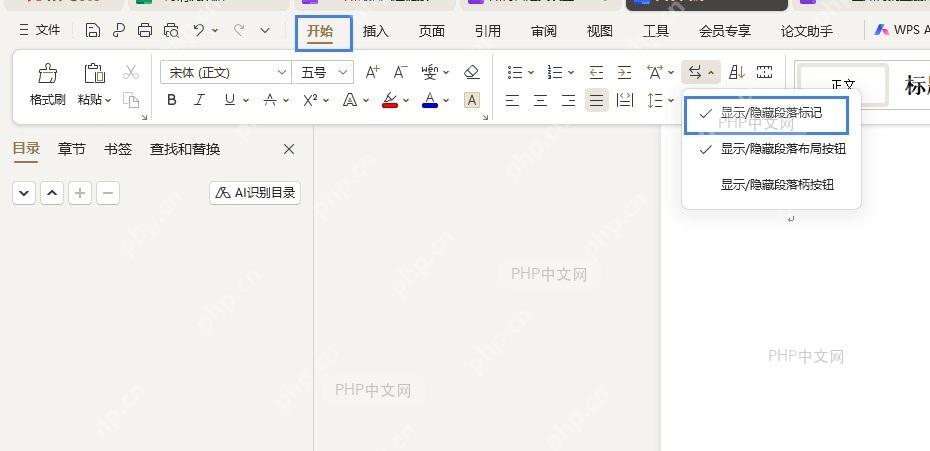
Task: Apply the red highlight color
Action: 390,100
